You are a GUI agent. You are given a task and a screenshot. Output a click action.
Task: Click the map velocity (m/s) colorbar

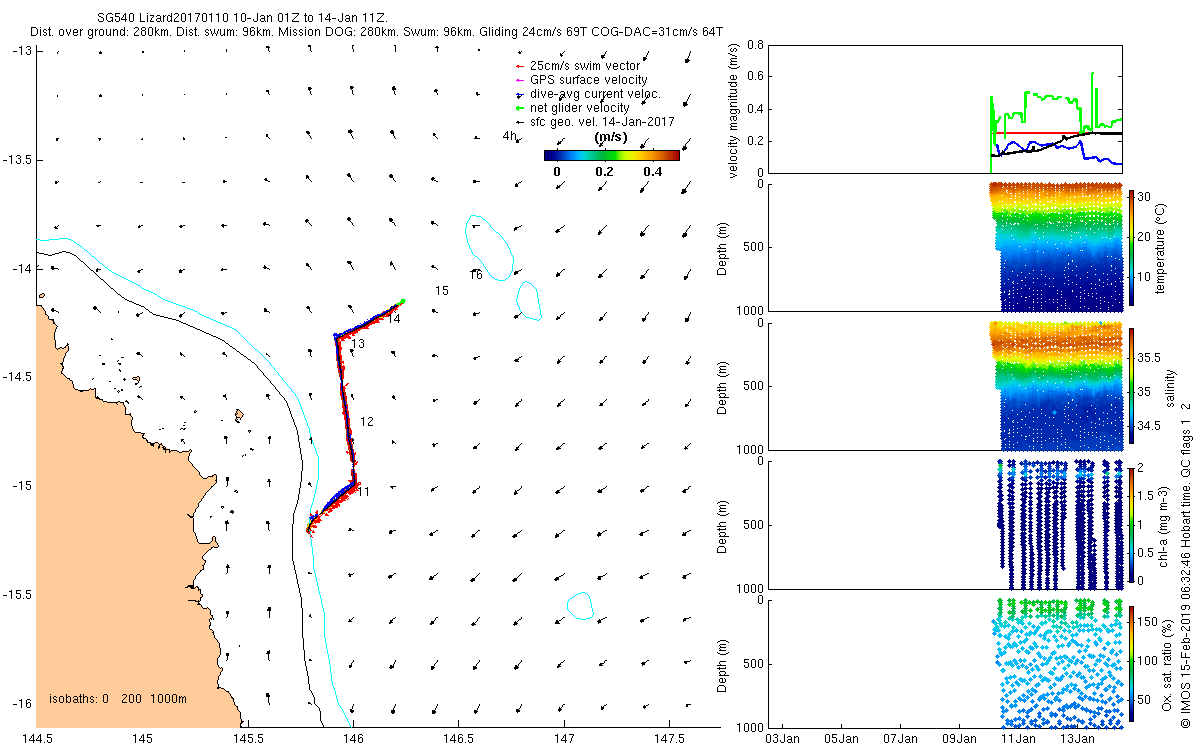point(612,155)
